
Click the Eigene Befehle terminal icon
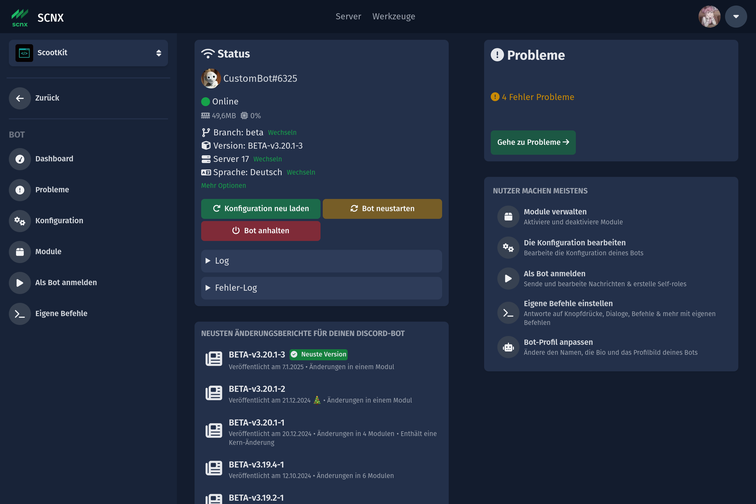point(20,314)
